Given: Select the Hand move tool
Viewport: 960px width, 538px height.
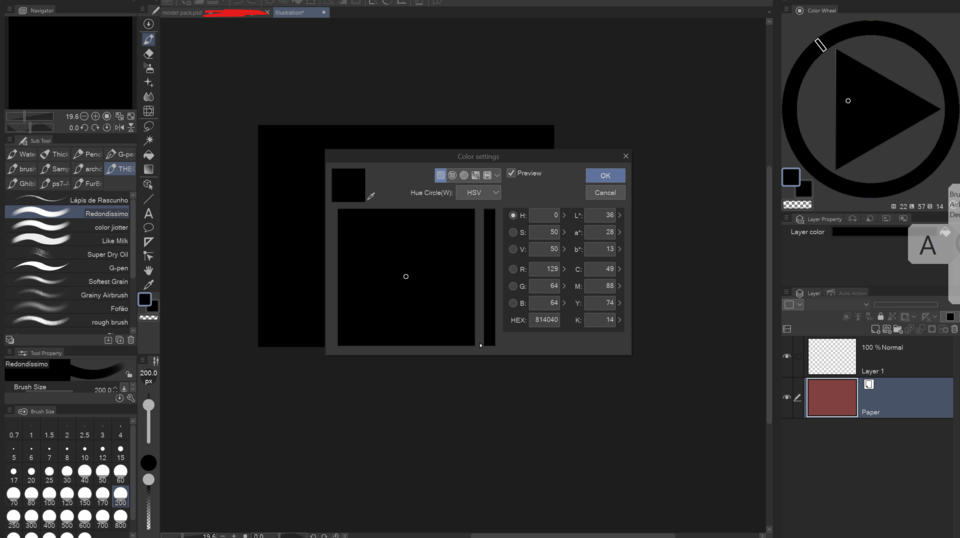Looking at the screenshot, I should click(x=149, y=271).
